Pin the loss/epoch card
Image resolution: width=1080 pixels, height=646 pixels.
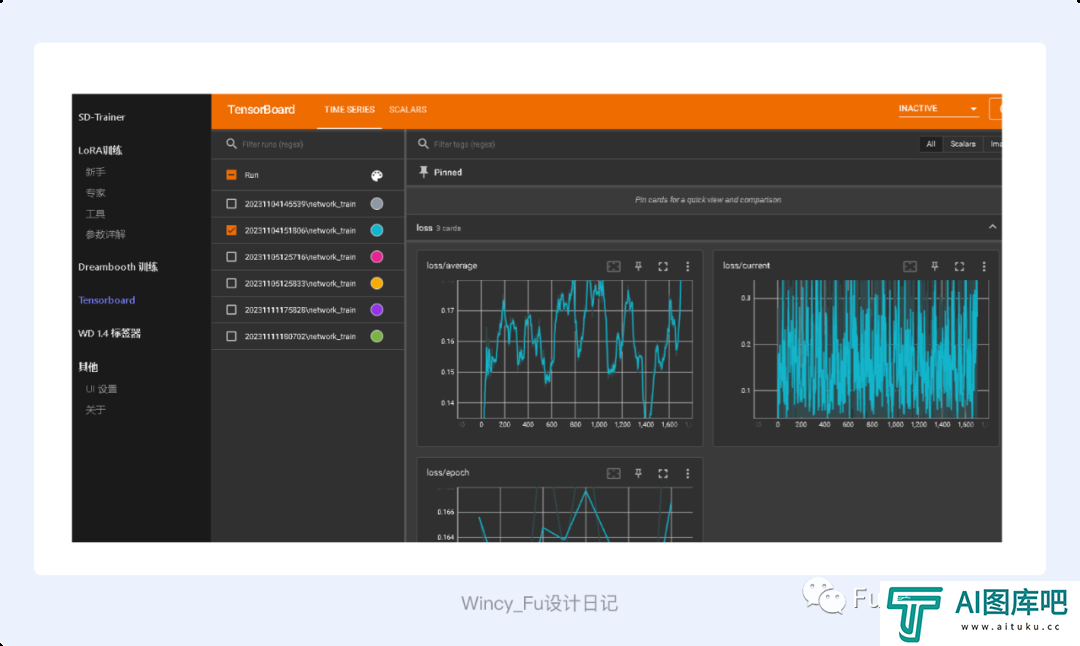point(638,473)
